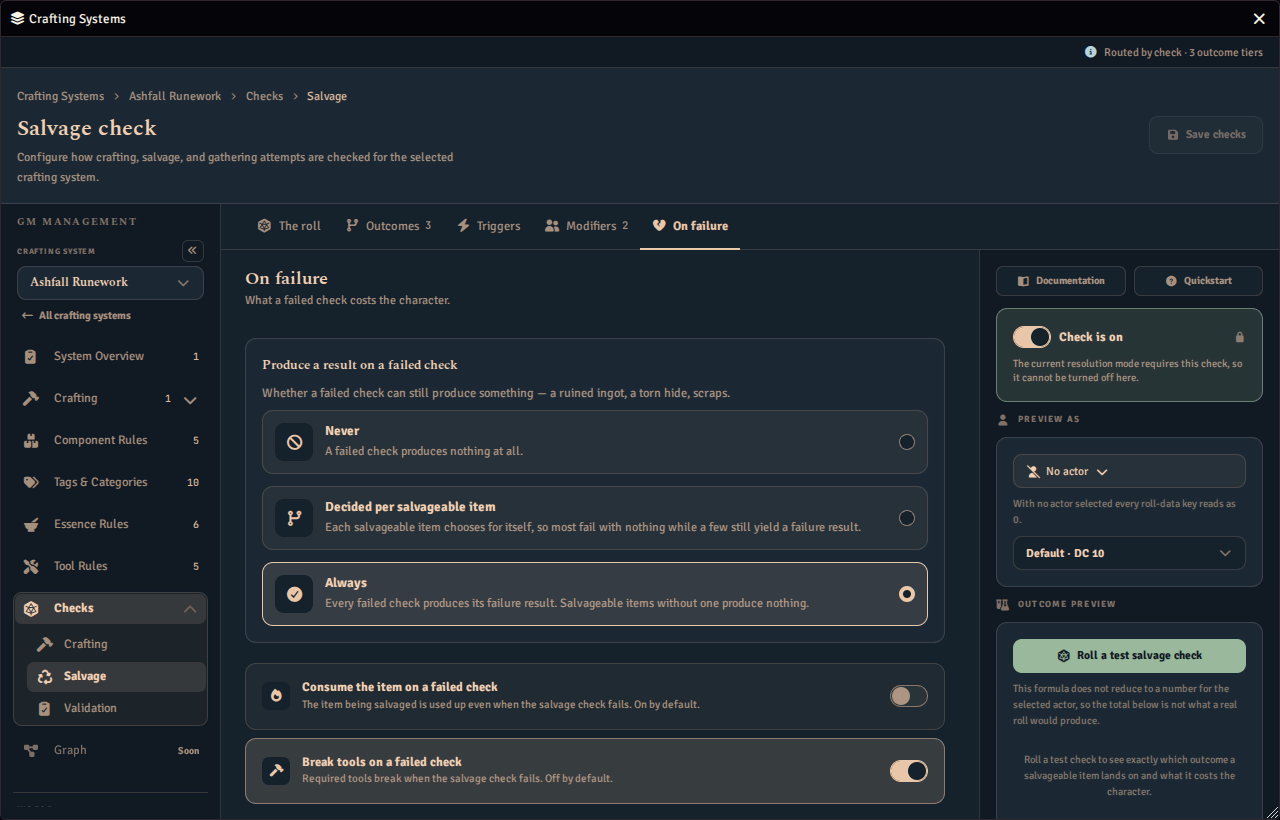Switch to The roll tab

point(289,226)
